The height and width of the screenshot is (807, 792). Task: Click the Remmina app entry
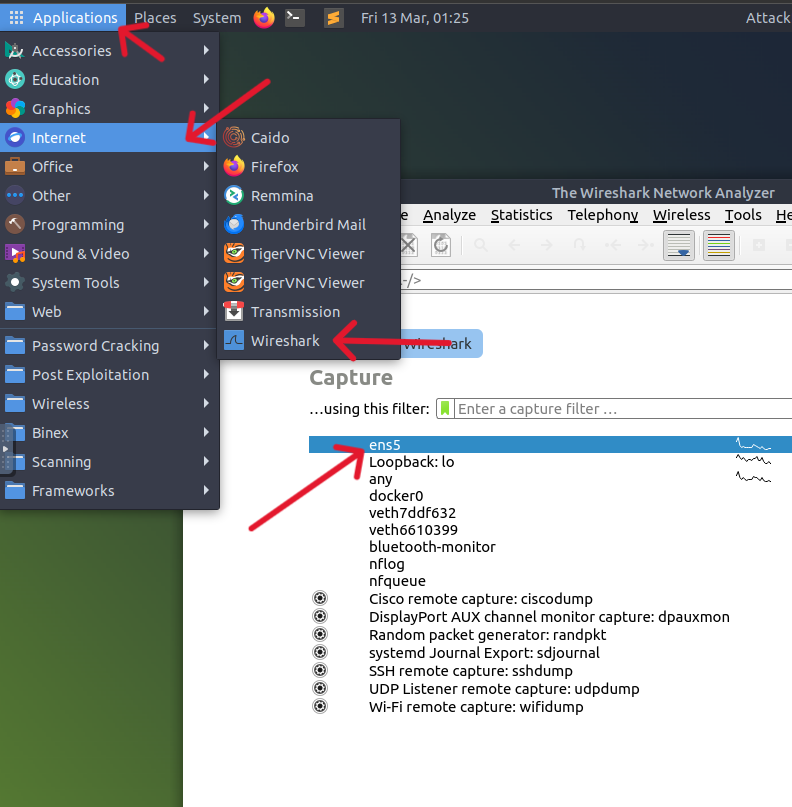coord(281,196)
